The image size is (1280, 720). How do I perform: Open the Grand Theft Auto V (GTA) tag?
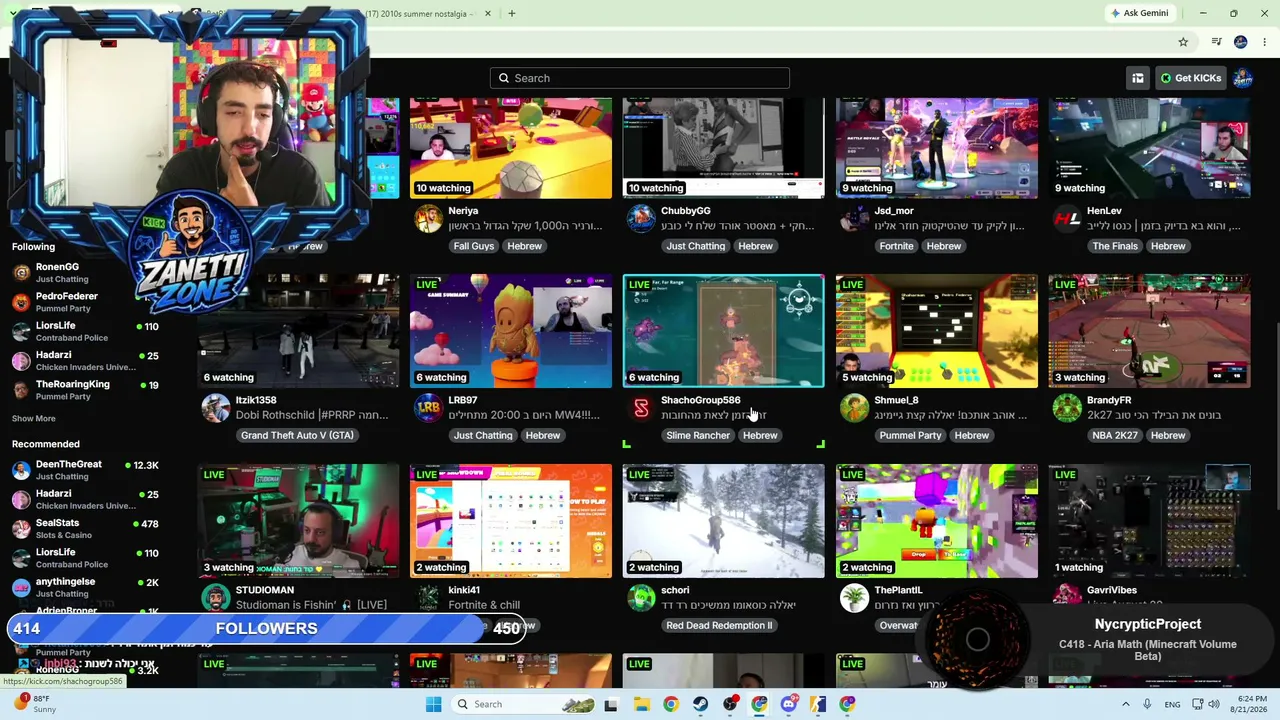(297, 435)
